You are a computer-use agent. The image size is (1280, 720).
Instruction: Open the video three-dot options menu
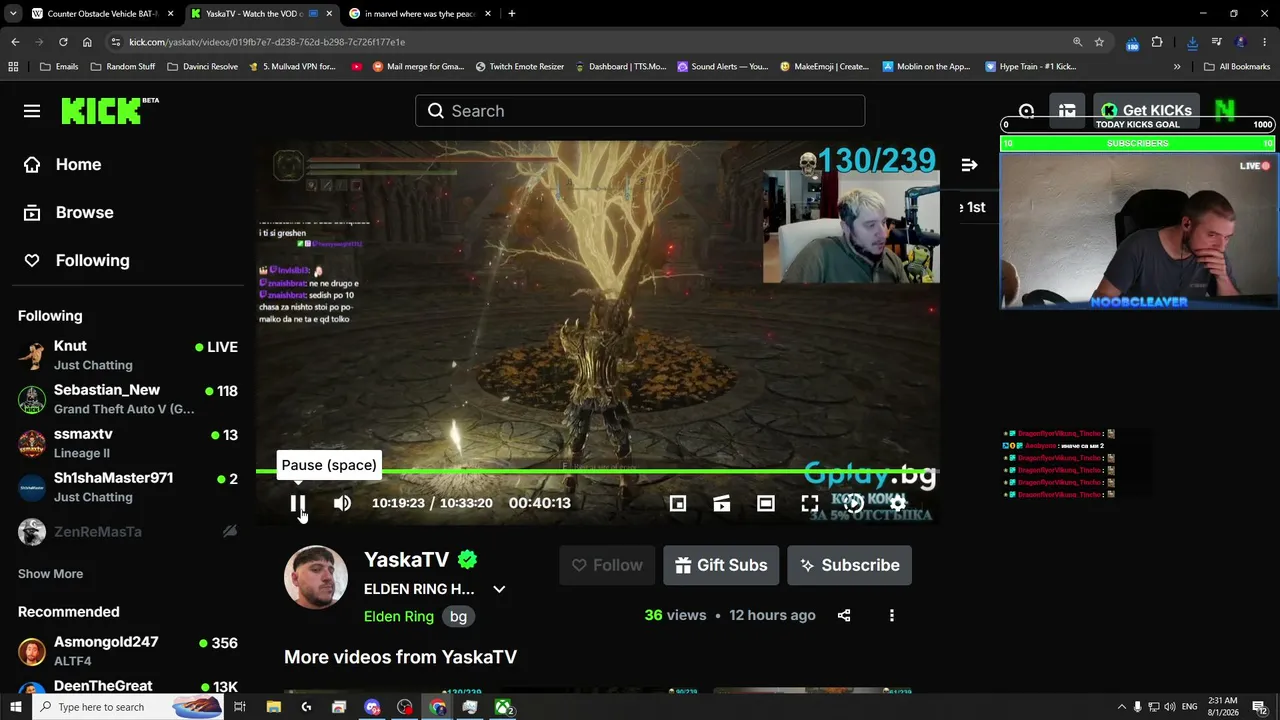tap(892, 615)
